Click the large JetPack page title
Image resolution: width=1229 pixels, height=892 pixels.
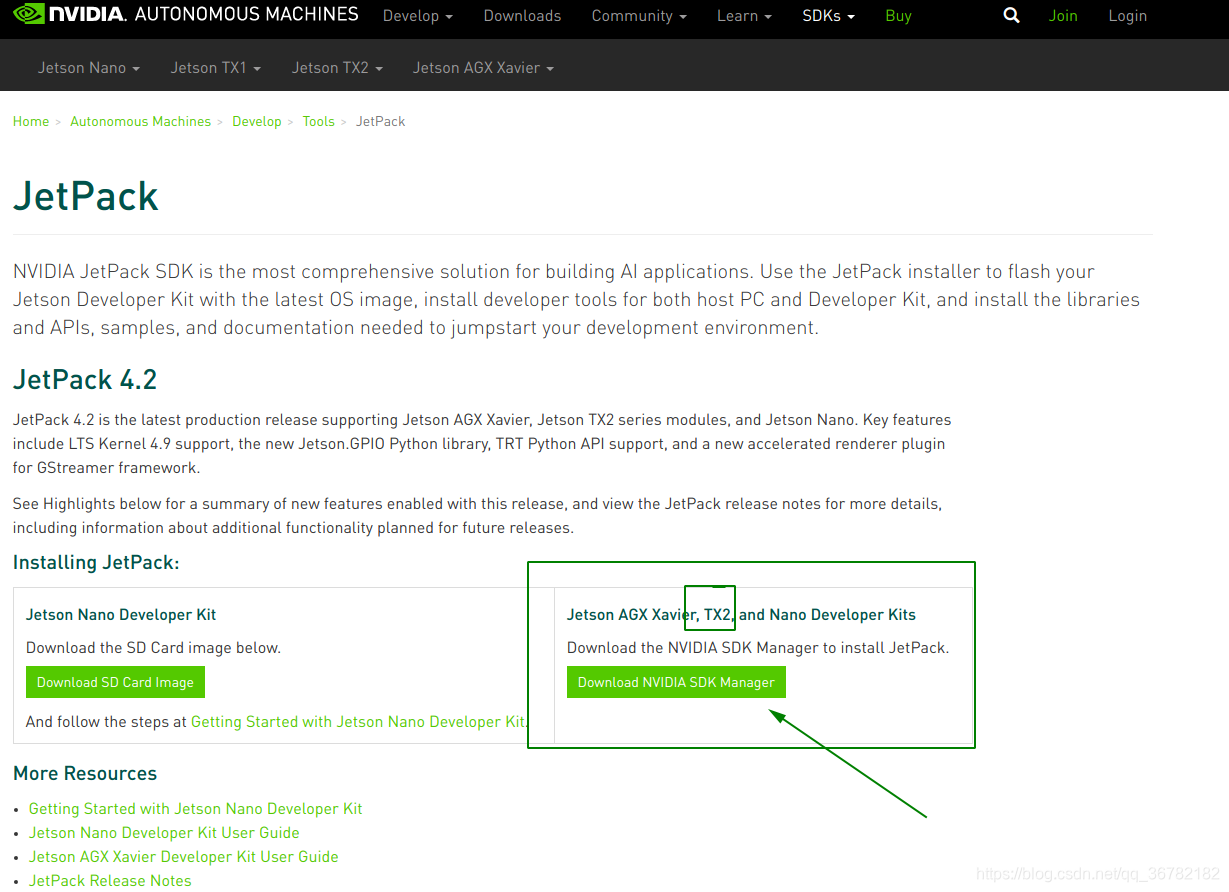tap(86, 196)
